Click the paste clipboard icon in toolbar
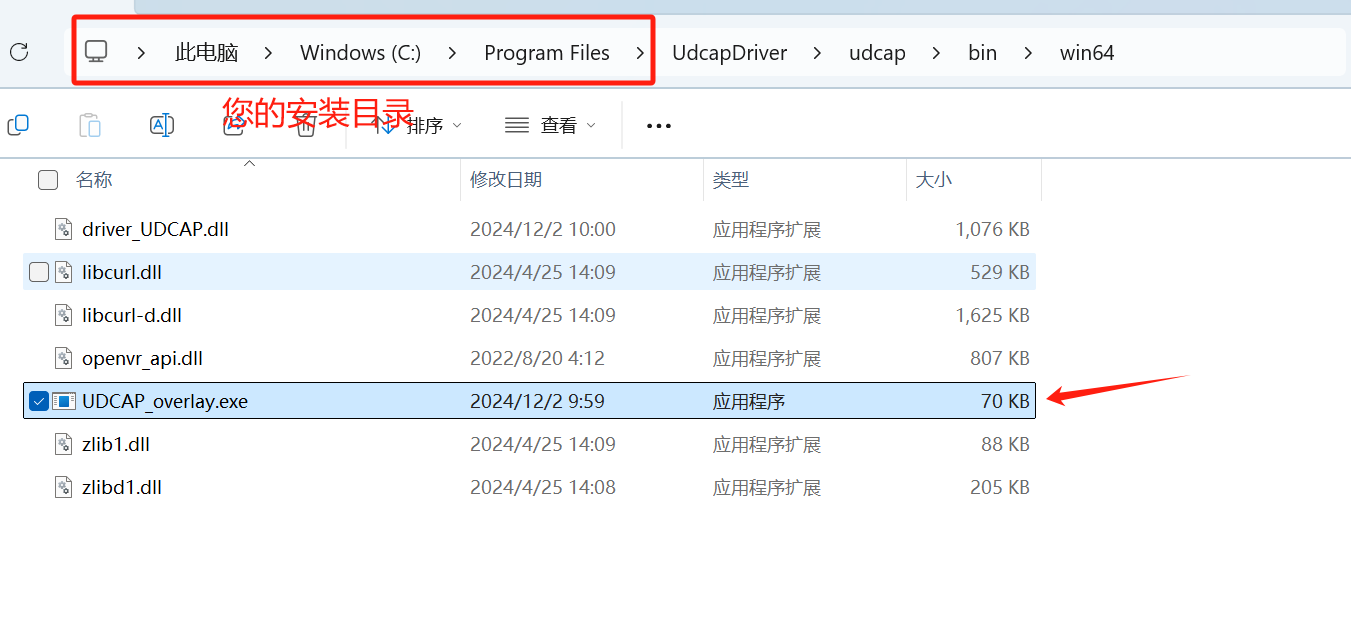This screenshot has height=627, width=1351. 90,125
